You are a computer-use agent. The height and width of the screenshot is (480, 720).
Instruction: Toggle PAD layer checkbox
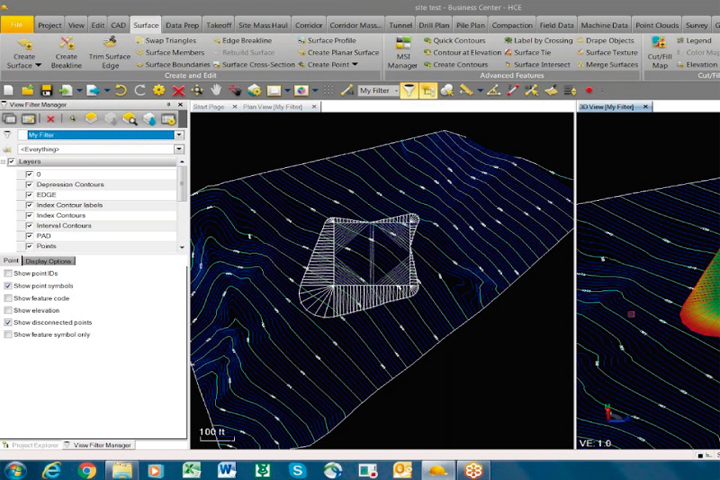click(29, 236)
